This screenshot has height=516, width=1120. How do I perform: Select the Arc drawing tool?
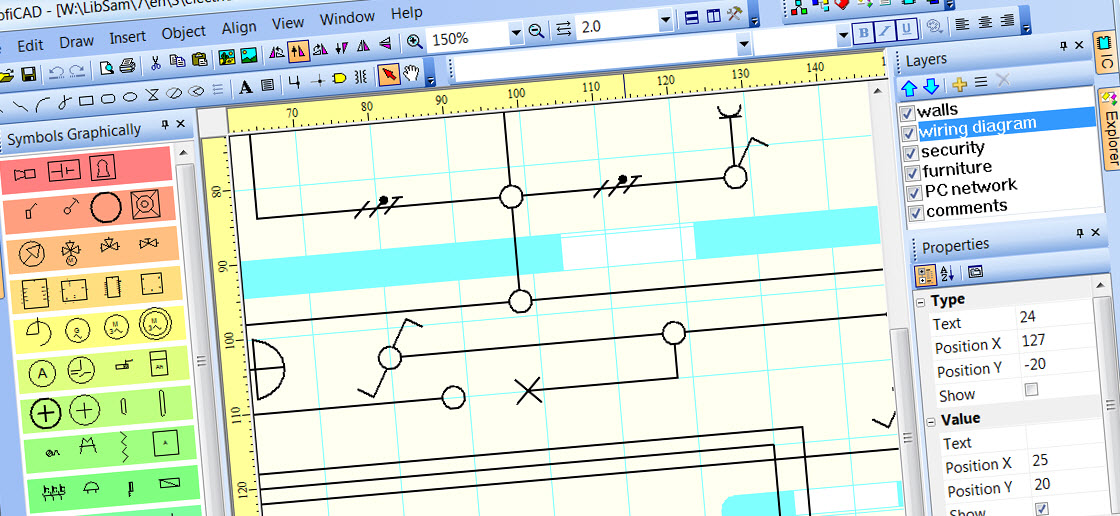pyautogui.click(x=42, y=104)
